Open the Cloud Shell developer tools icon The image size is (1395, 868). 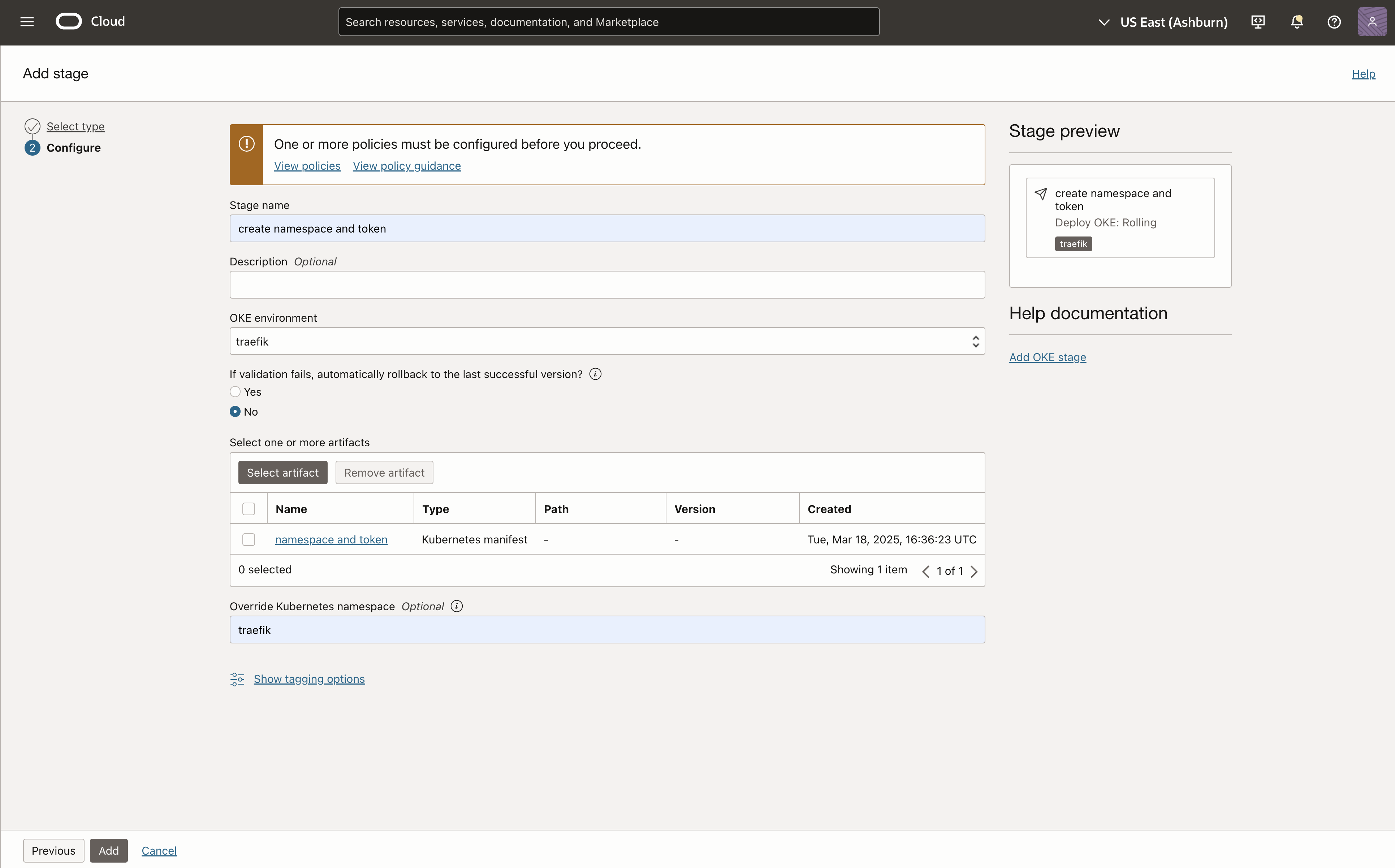1258,22
